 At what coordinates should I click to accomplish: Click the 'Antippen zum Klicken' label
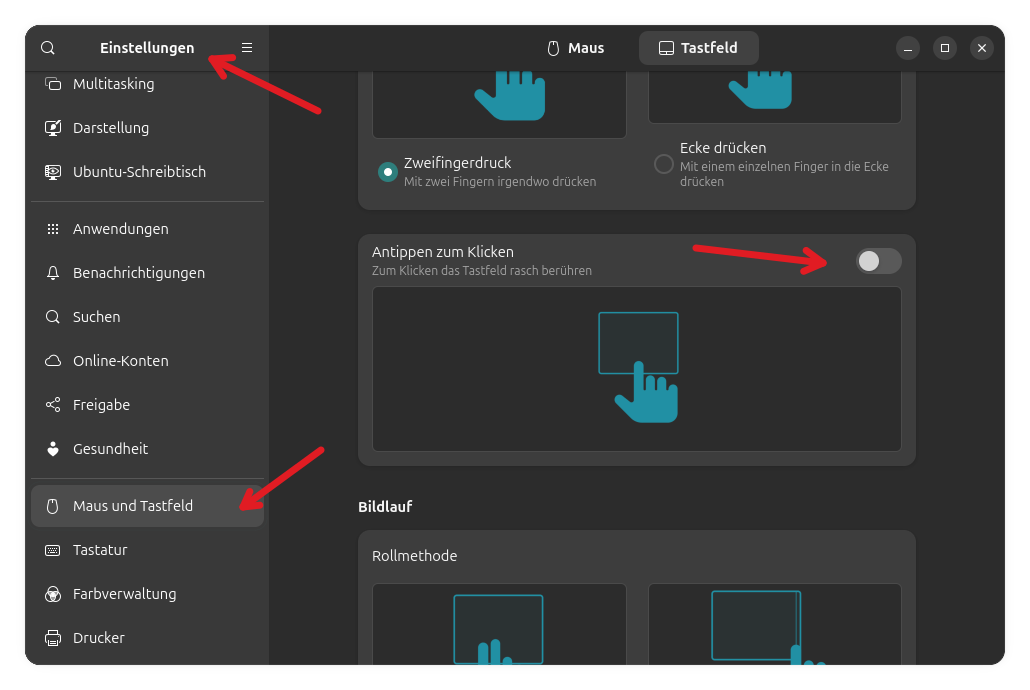[x=443, y=252]
